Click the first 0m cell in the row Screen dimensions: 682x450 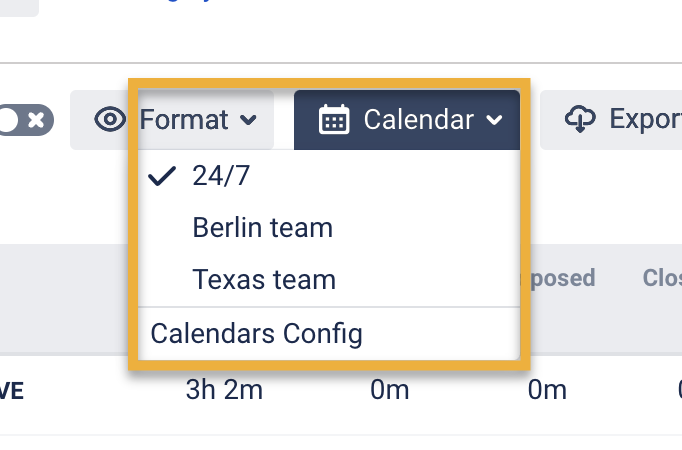(x=390, y=390)
